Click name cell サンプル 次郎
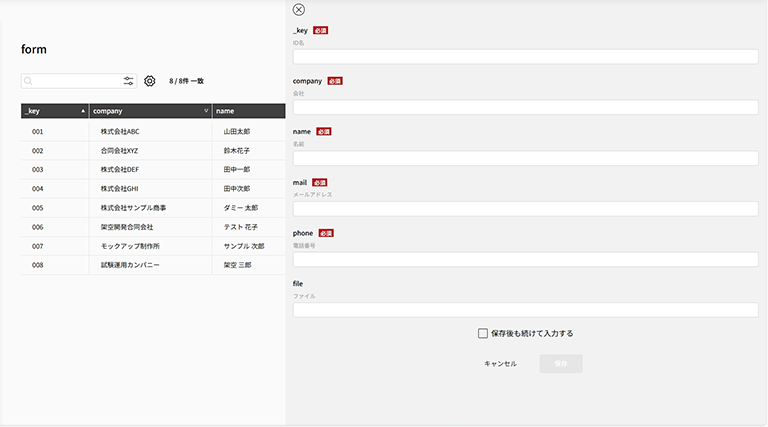 point(244,246)
